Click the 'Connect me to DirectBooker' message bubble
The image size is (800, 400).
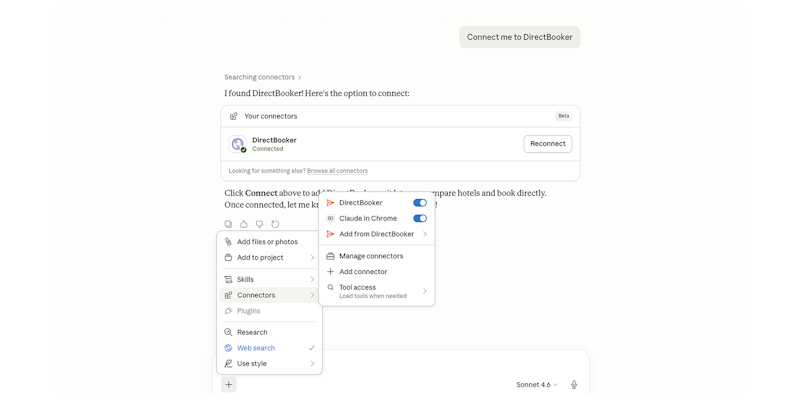point(519,37)
